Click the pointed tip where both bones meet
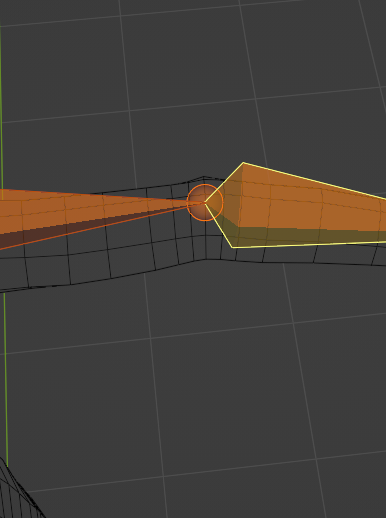This screenshot has width=386, height=518. pyautogui.click(x=205, y=202)
